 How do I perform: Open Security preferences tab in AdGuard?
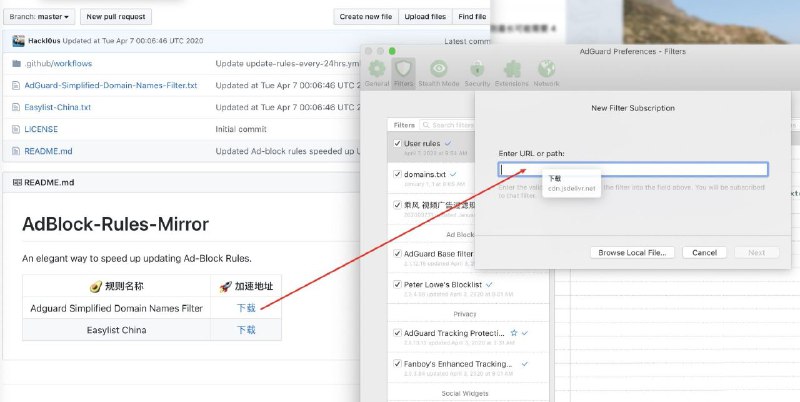point(477,73)
